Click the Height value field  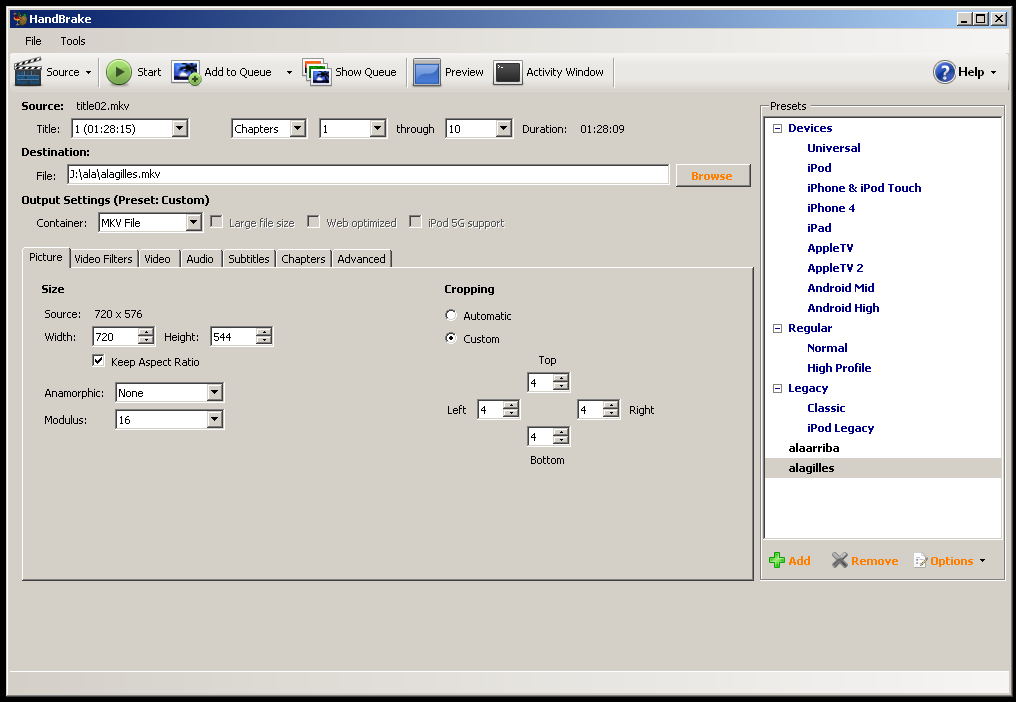point(233,336)
